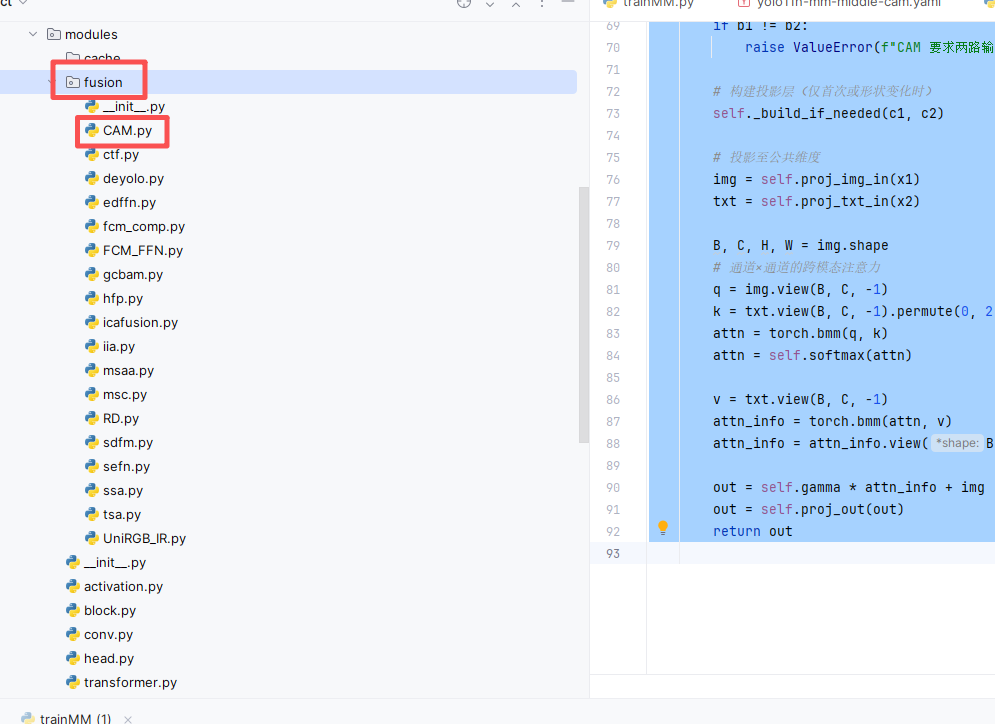Click line number 93 in the gutter
This screenshot has width=995, height=724.
coord(612,553)
